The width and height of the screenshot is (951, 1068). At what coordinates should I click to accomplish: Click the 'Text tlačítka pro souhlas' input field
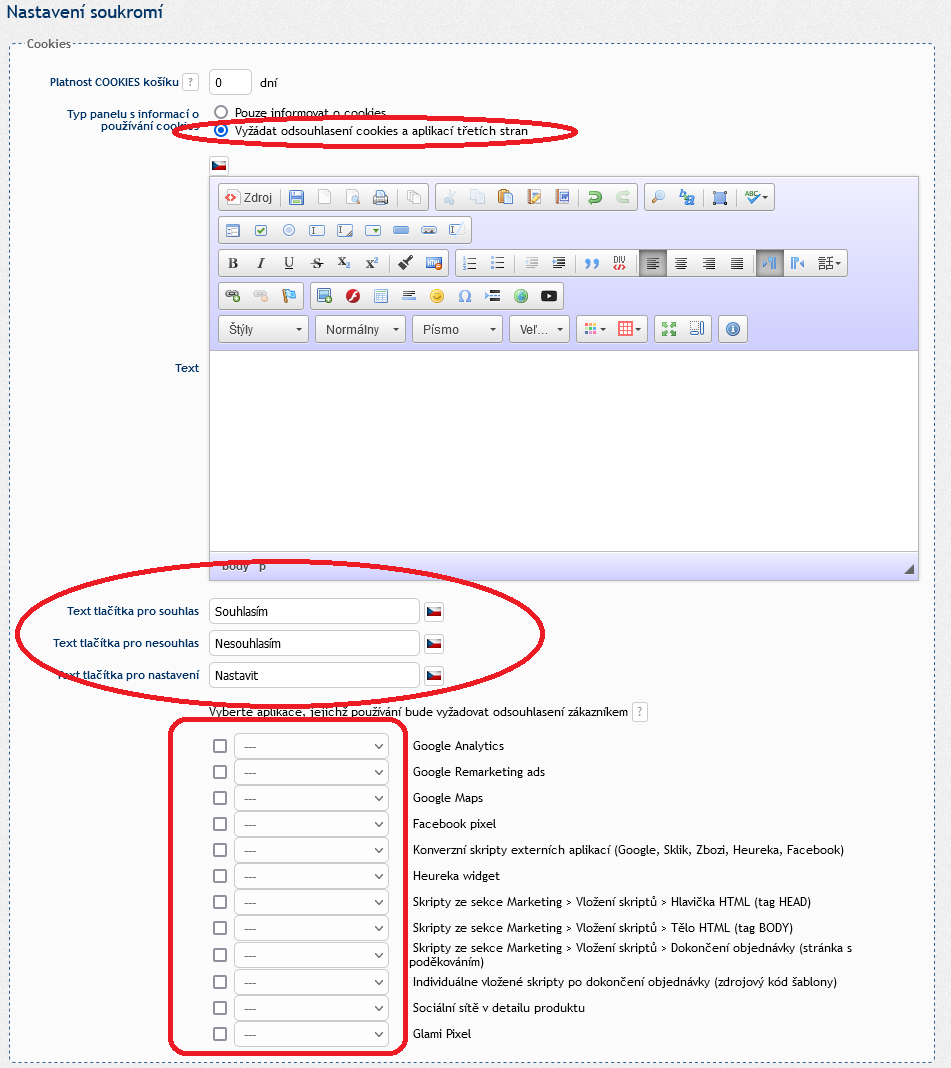[x=314, y=611]
